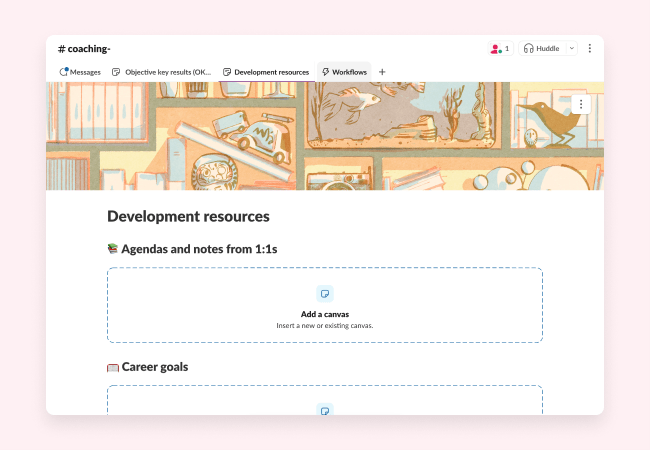Viewport: 650px width, 450px height.
Task: Open canvas banner three-dot menu
Action: (582, 103)
